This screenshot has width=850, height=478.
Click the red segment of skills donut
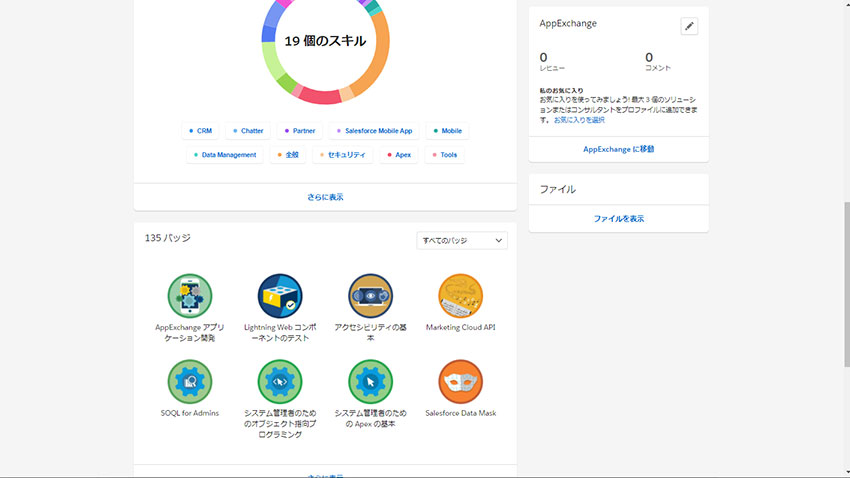tap(320, 96)
